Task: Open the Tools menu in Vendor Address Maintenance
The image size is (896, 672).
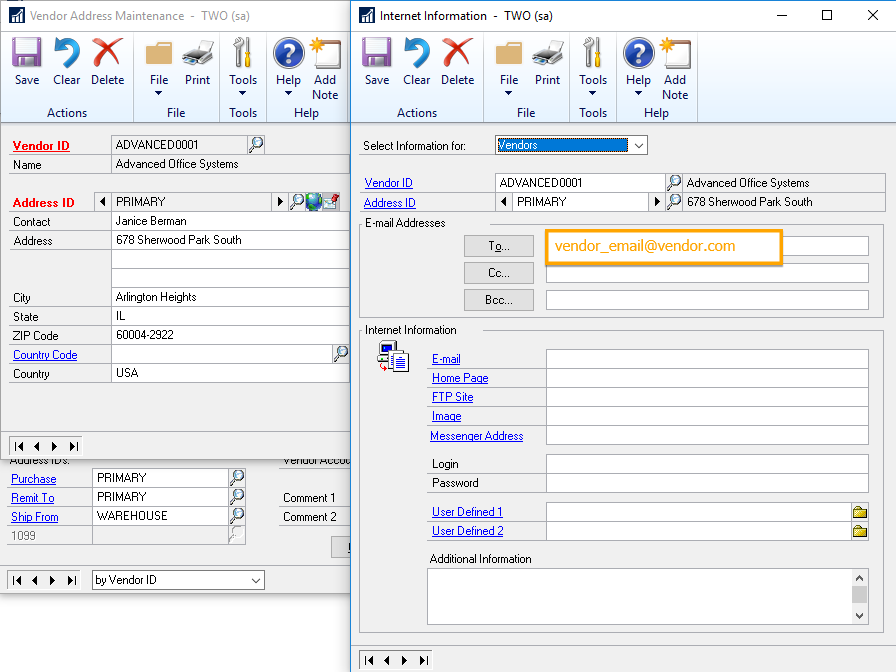Action: [243, 67]
